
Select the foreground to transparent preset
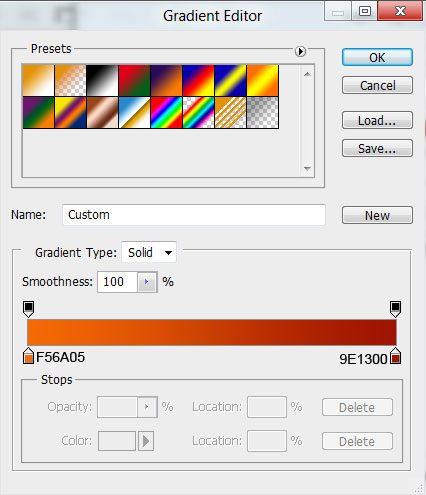point(70,81)
